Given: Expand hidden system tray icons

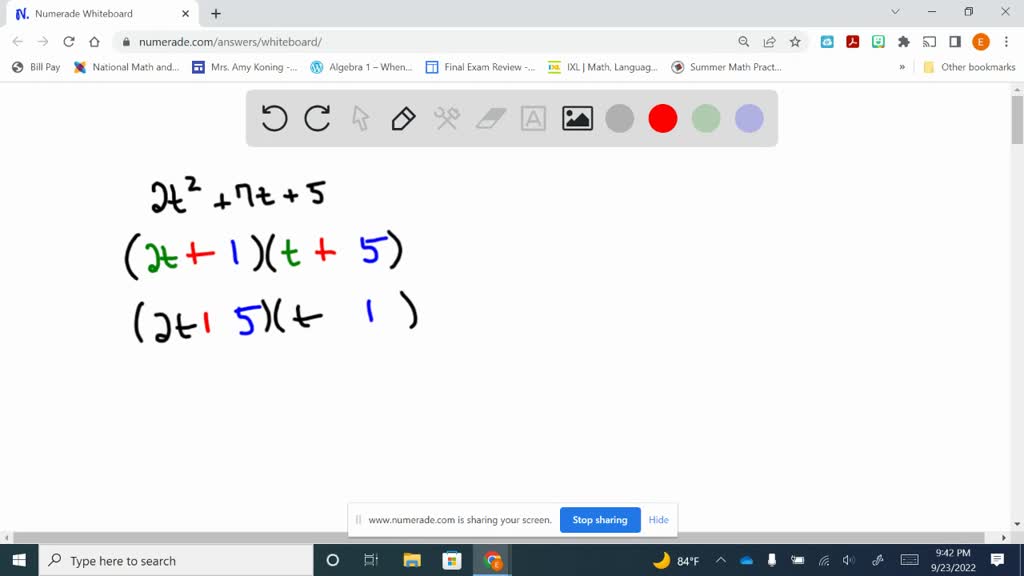Looking at the screenshot, I should coord(720,561).
